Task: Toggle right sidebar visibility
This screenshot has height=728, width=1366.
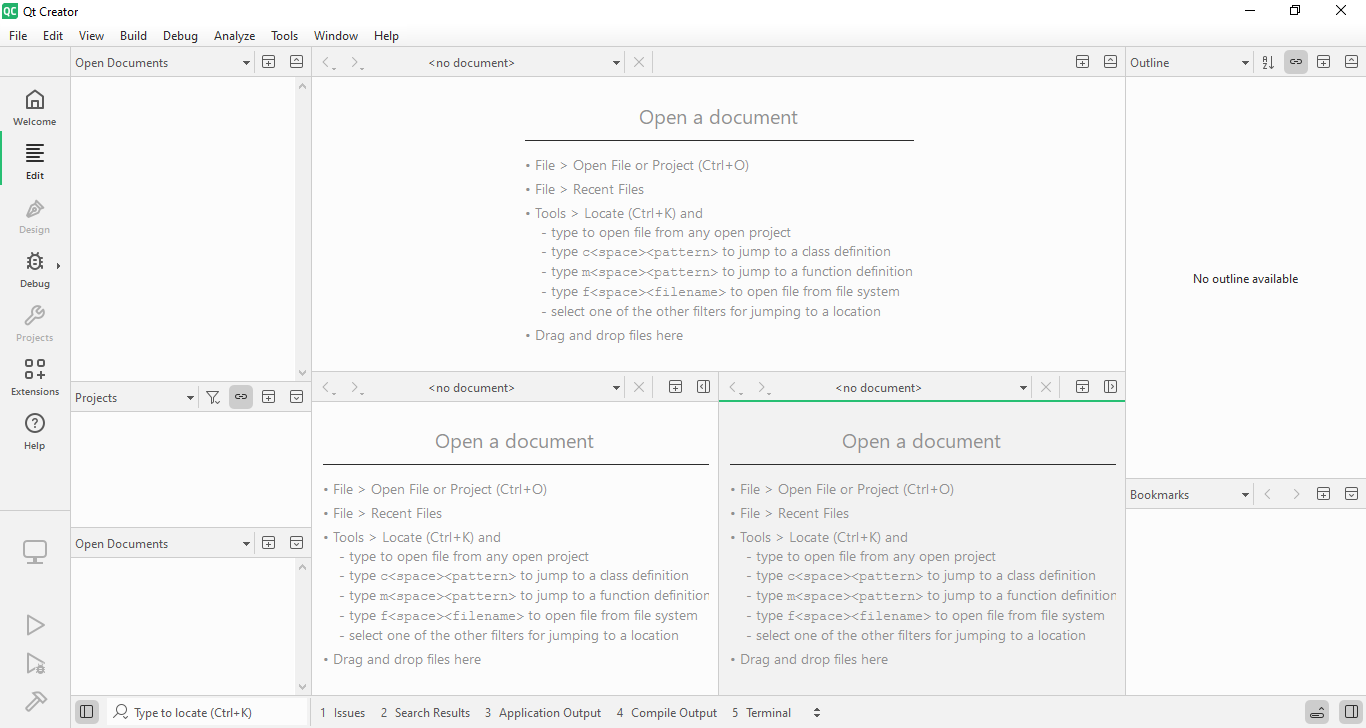Action: coord(1351,712)
